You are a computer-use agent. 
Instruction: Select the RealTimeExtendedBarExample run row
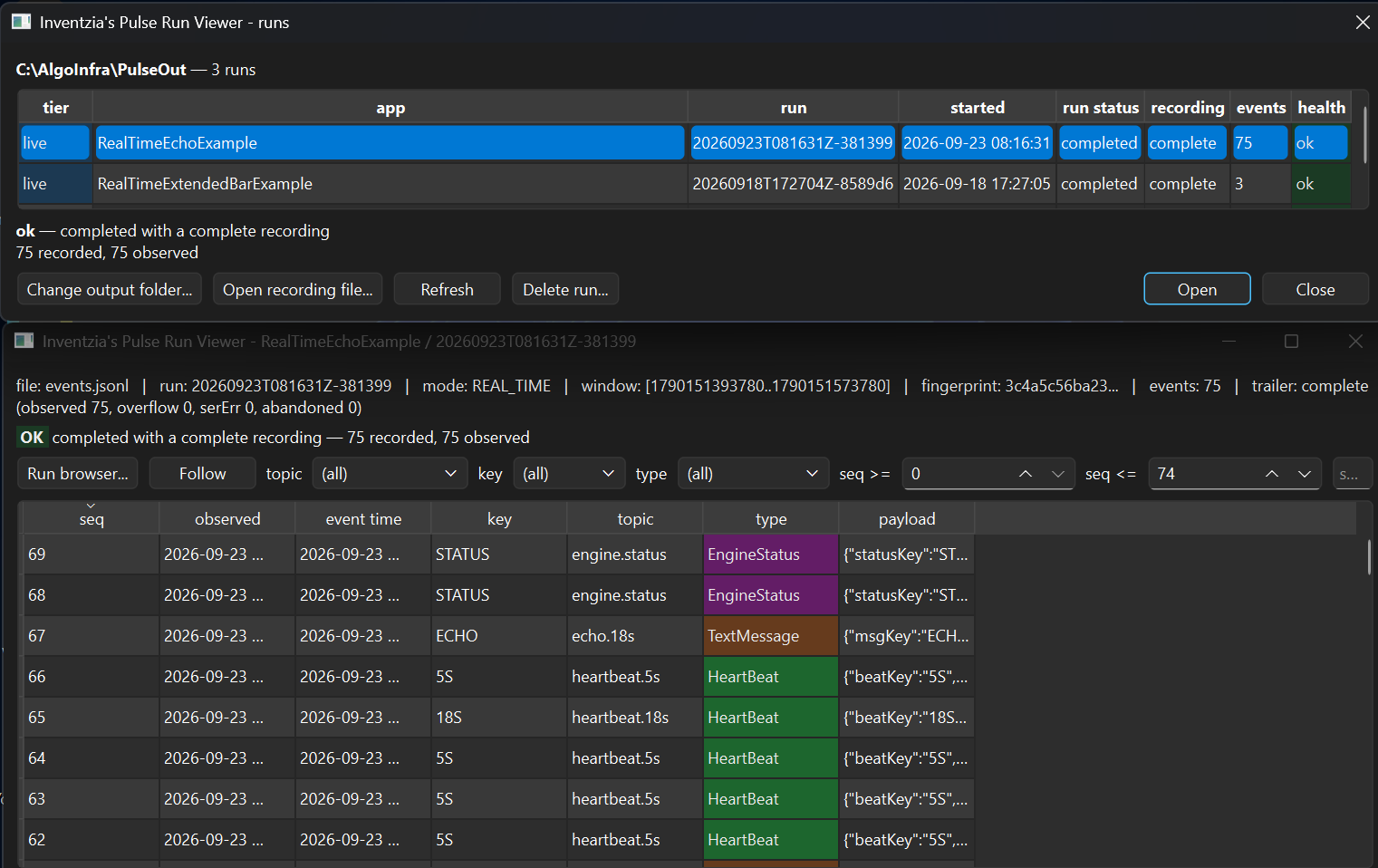point(685,183)
